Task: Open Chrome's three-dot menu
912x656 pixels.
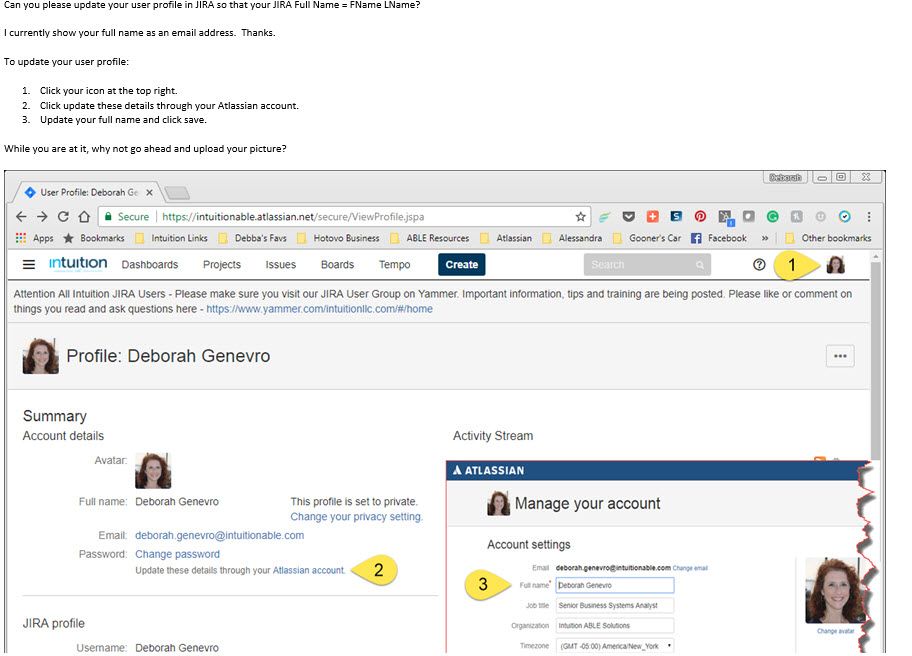Action: 869,217
